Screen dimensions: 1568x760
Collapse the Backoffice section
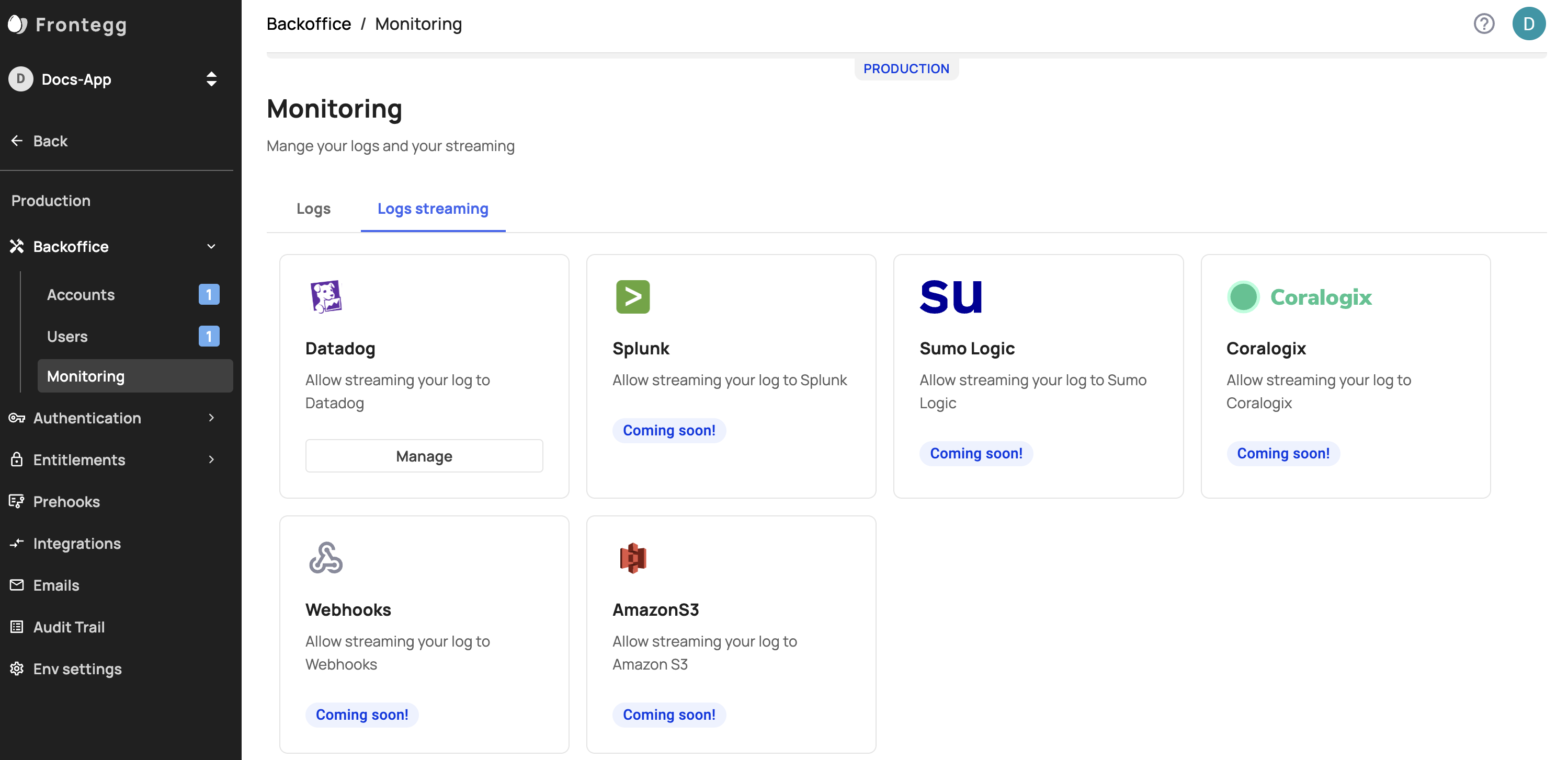(211, 246)
